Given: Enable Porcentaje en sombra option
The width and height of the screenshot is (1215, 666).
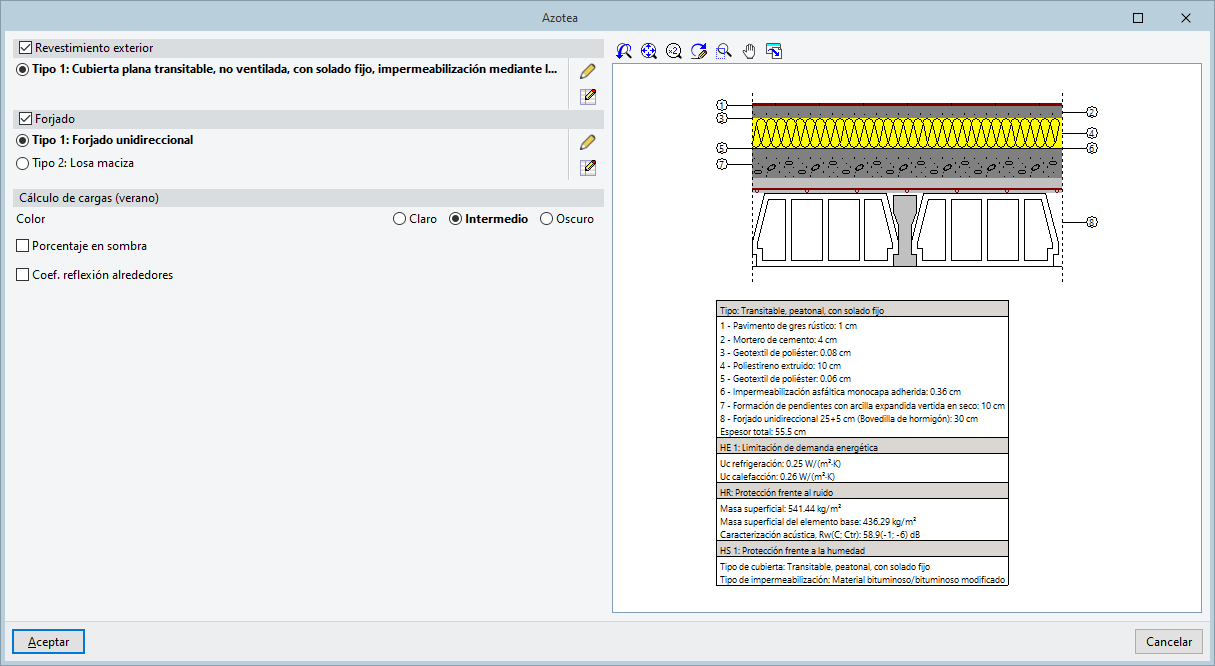Looking at the screenshot, I should pyautogui.click(x=23, y=246).
